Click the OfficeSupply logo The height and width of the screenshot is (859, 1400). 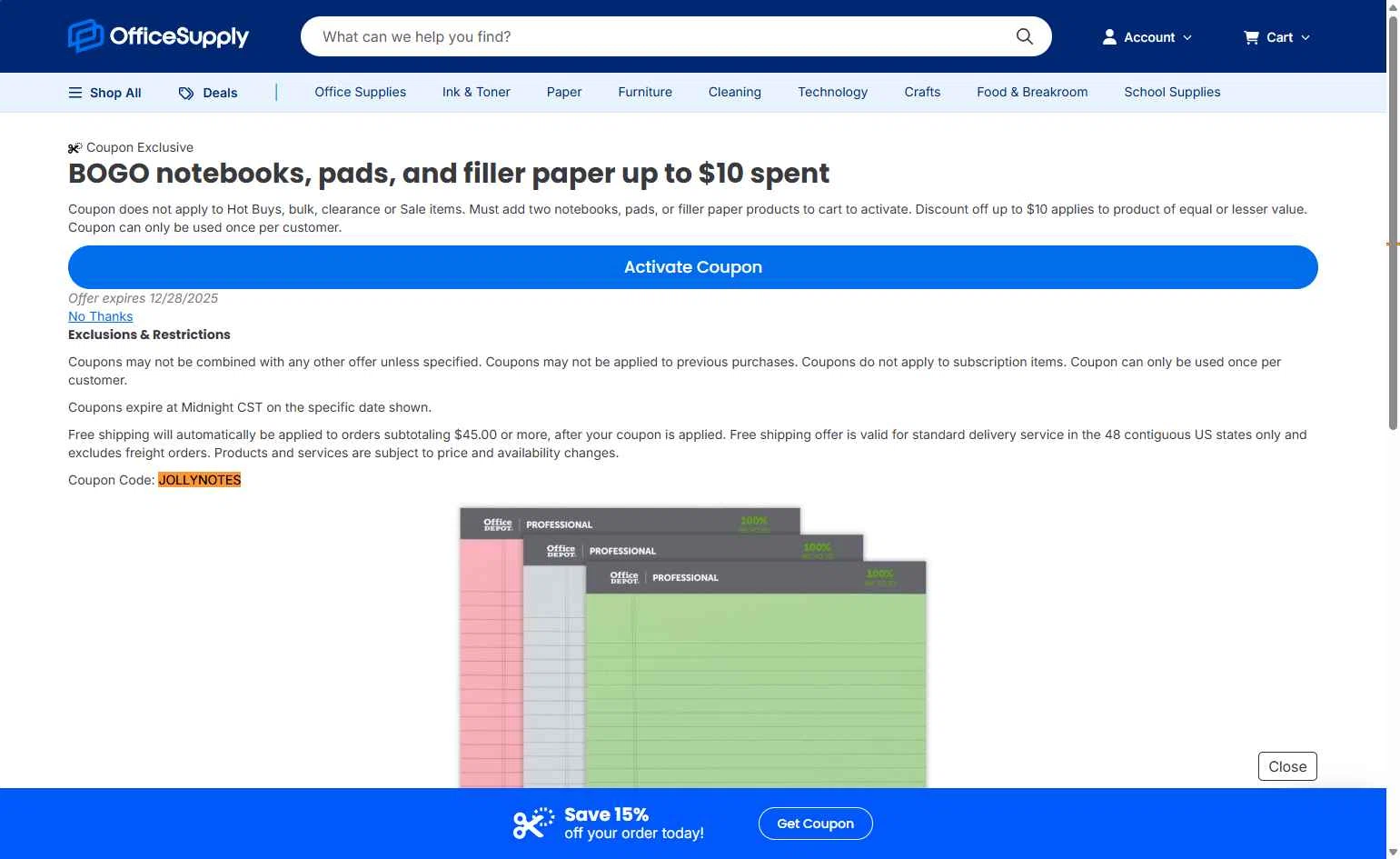(158, 36)
